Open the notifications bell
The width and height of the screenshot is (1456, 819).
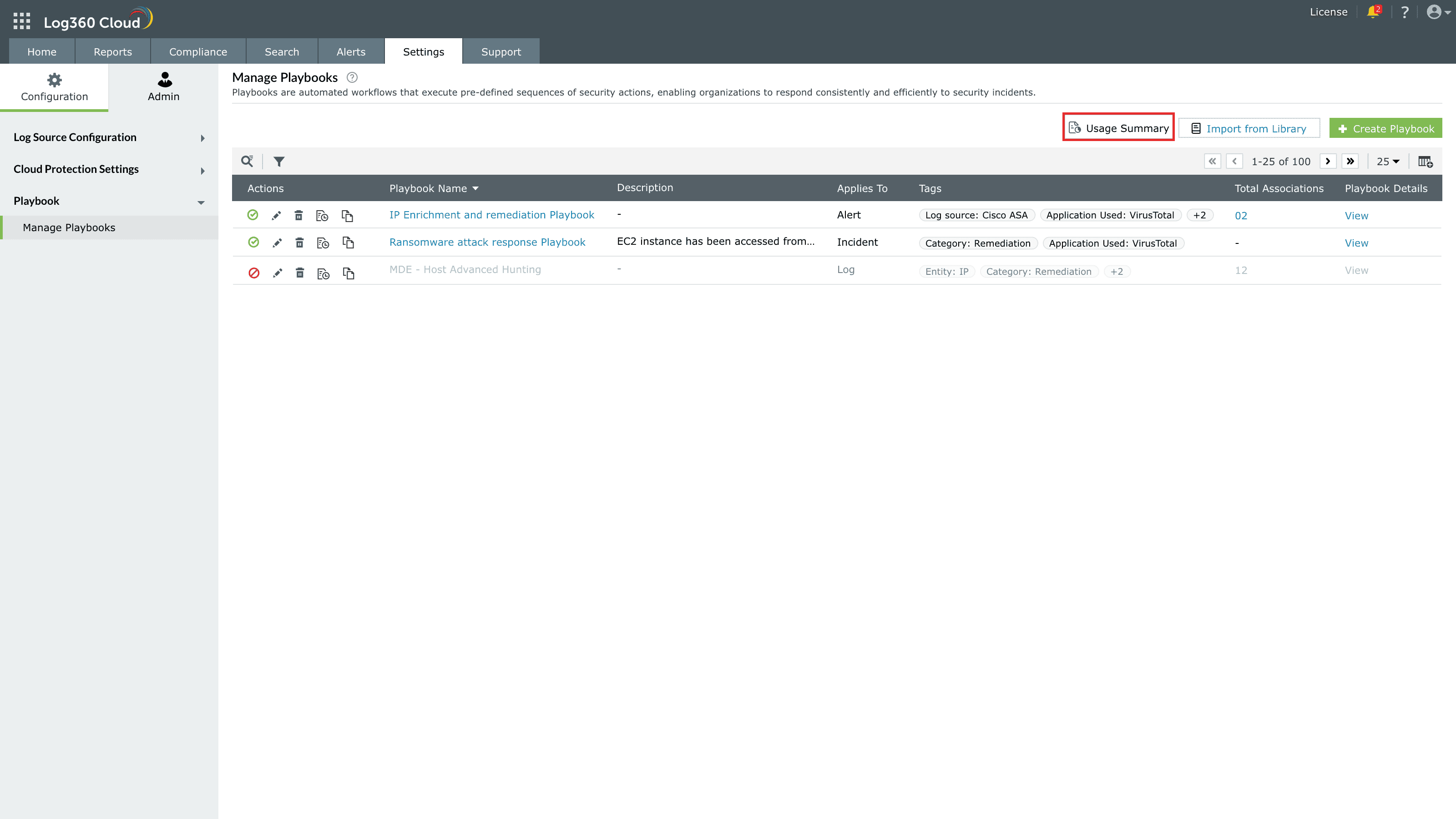pos(1373,12)
